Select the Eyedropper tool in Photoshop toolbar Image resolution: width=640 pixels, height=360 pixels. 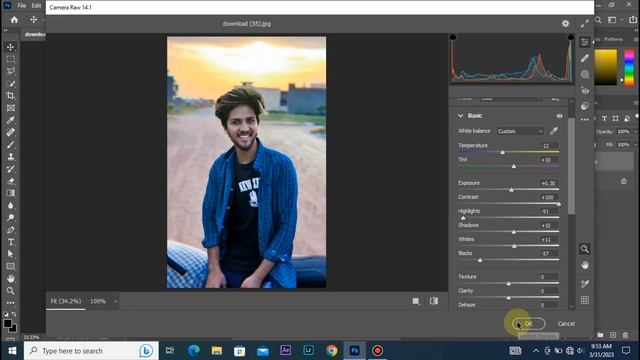point(11,120)
